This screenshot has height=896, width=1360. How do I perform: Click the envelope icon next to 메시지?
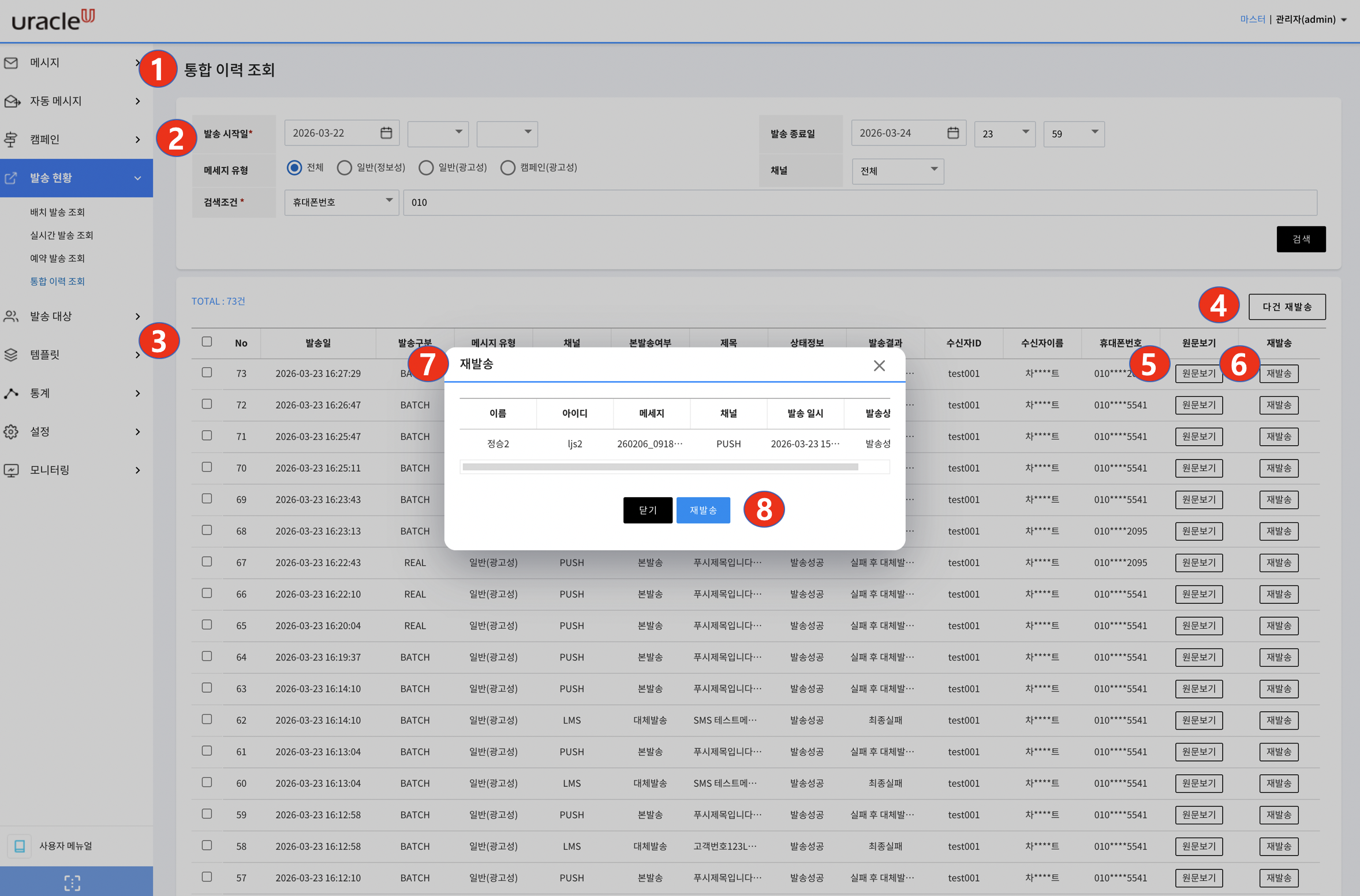pos(11,62)
